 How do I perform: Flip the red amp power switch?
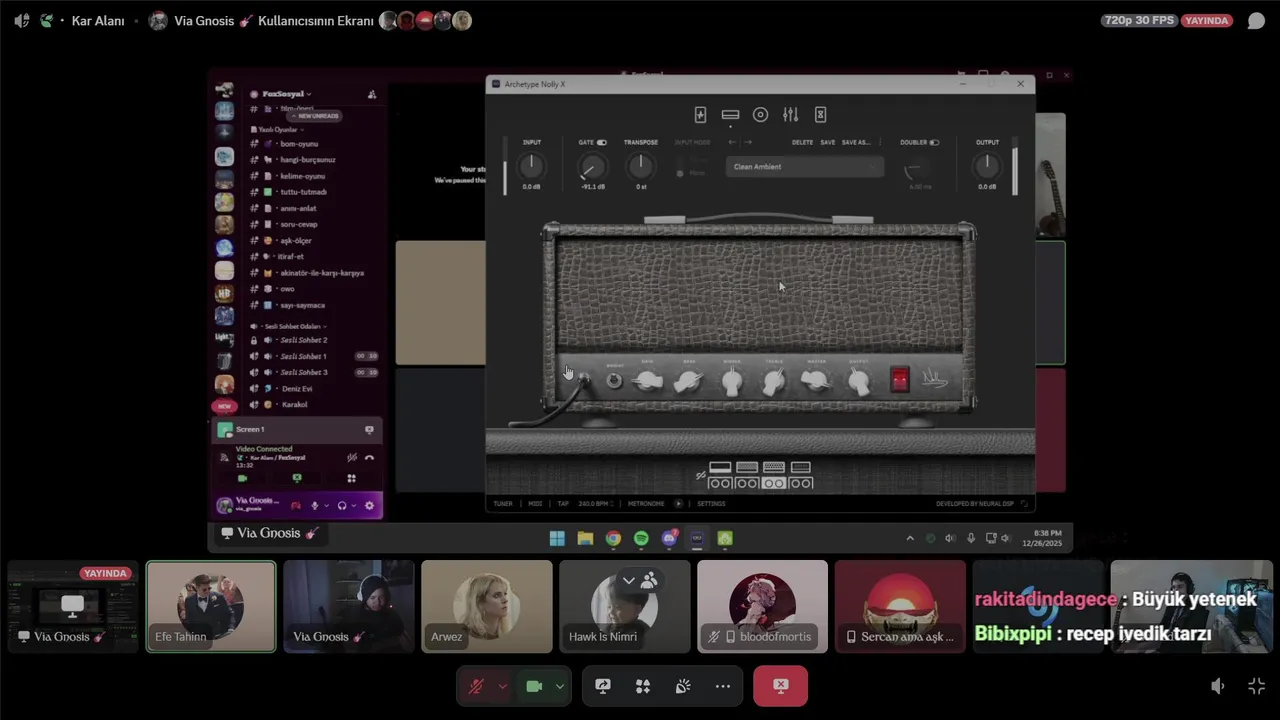[900, 379]
